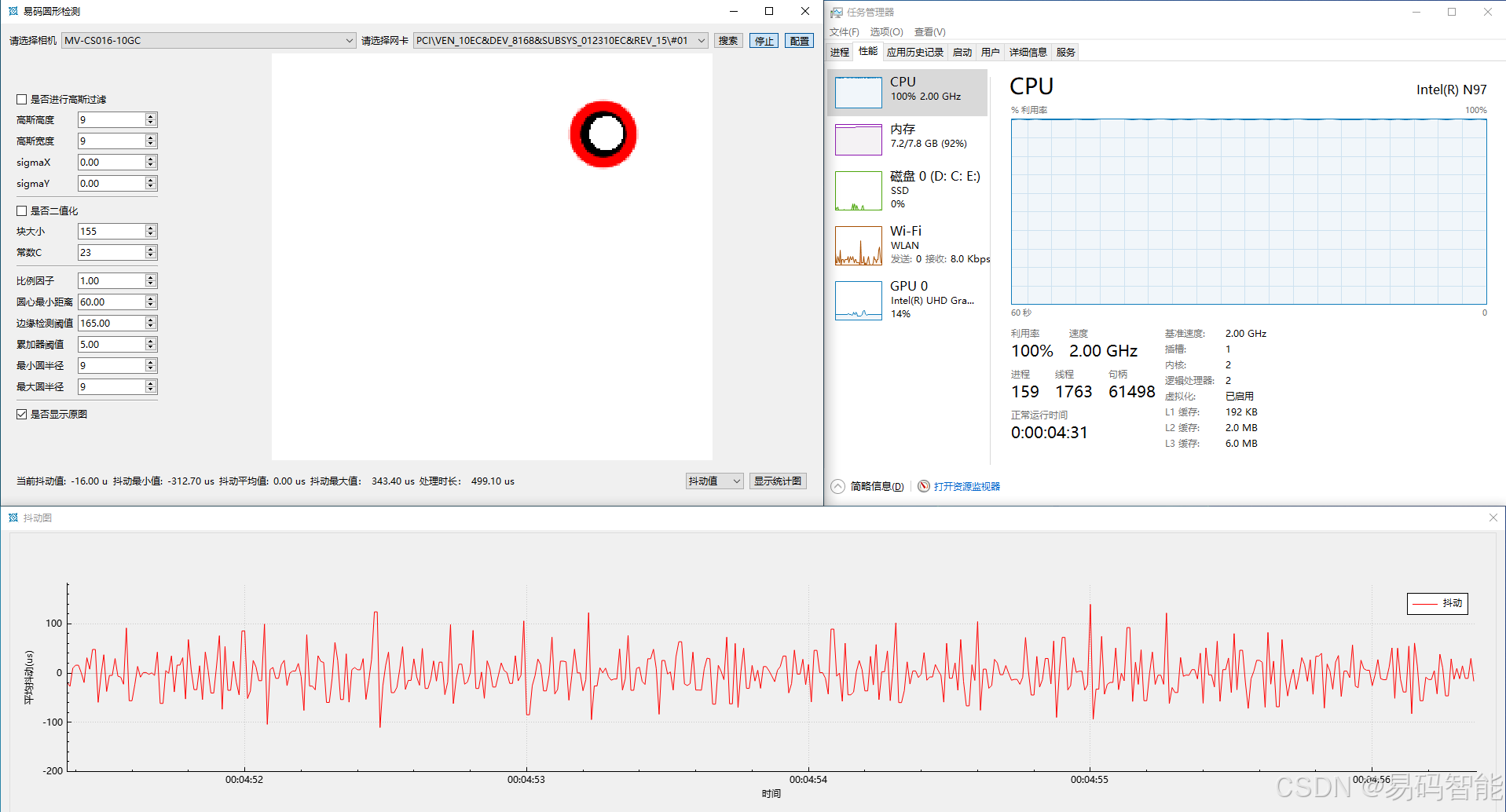This screenshot has width=1506, height=812.
Task: Click the sigmaX spinner arrows
Action: point(150,162)
